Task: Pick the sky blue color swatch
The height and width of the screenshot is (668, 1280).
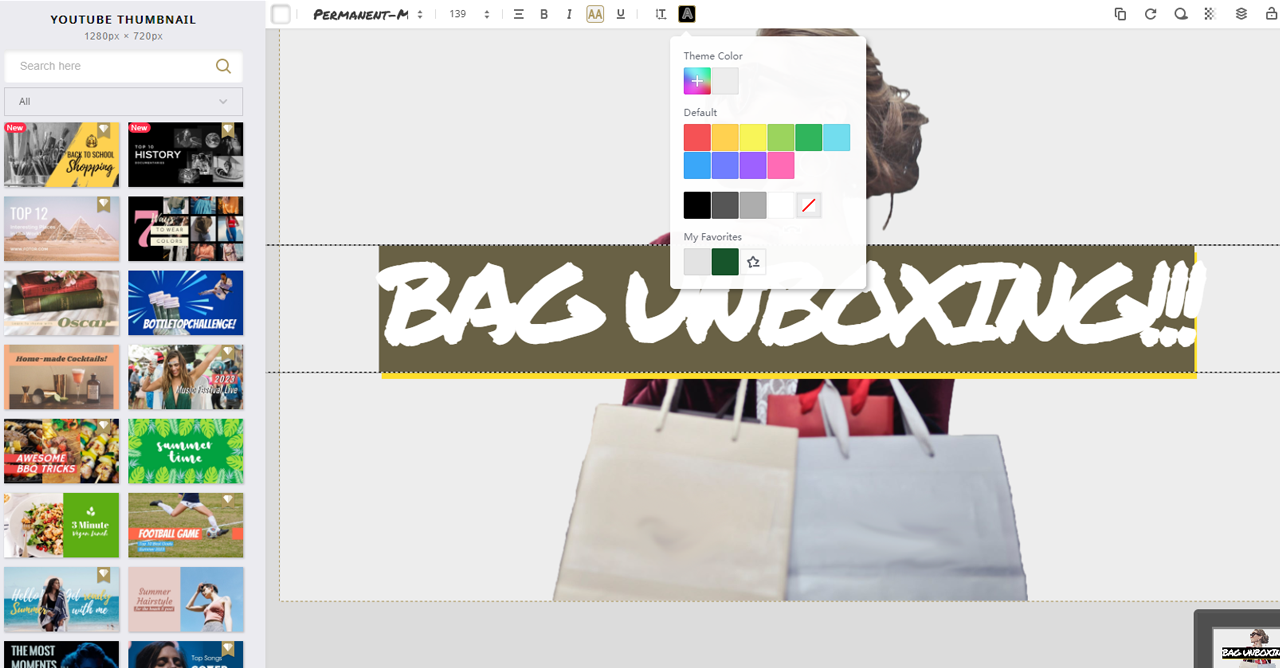Action: click(697, 165)
